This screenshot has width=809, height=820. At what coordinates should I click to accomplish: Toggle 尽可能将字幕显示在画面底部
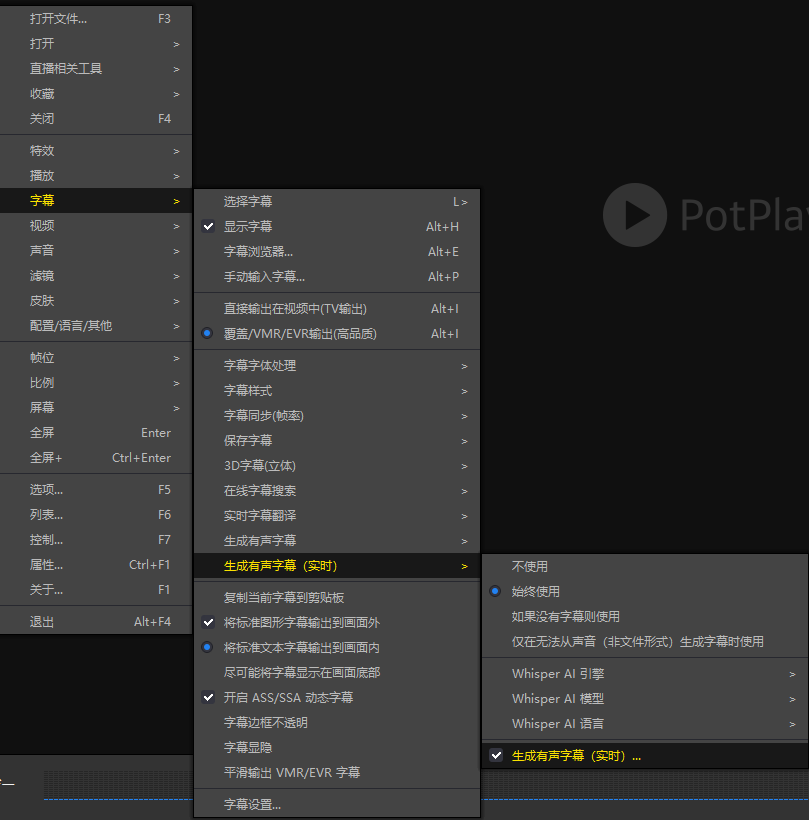337,673
